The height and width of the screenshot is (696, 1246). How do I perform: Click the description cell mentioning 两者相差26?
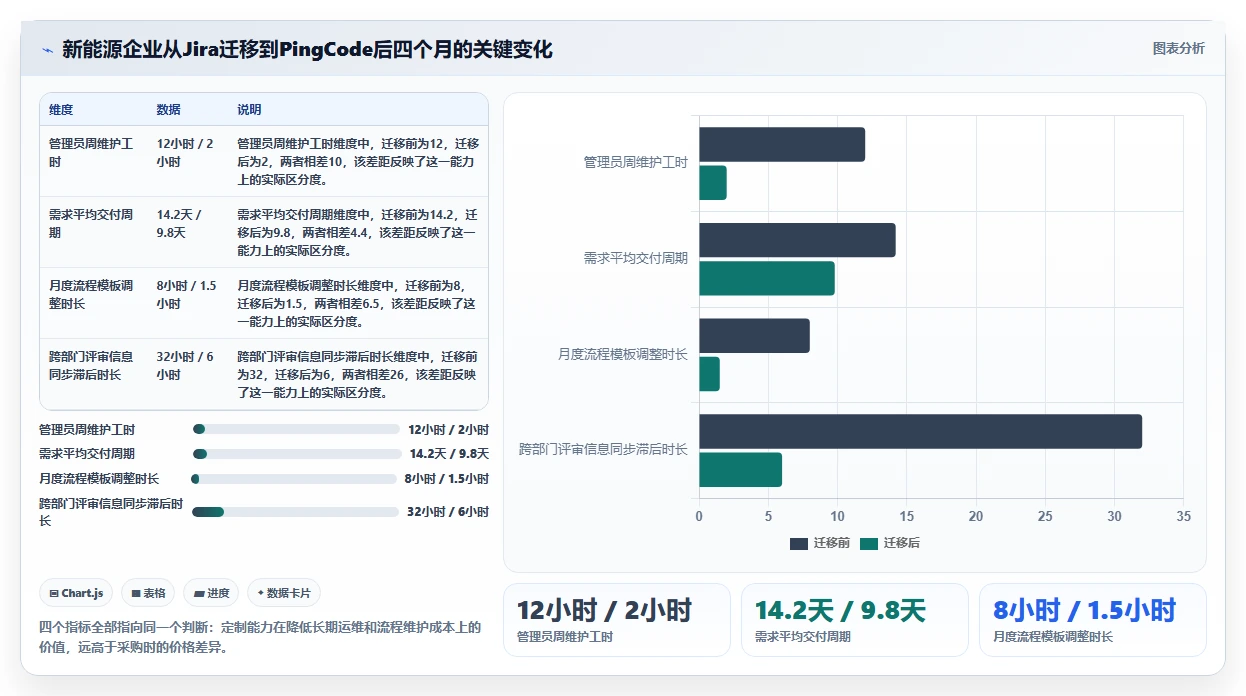358,375
